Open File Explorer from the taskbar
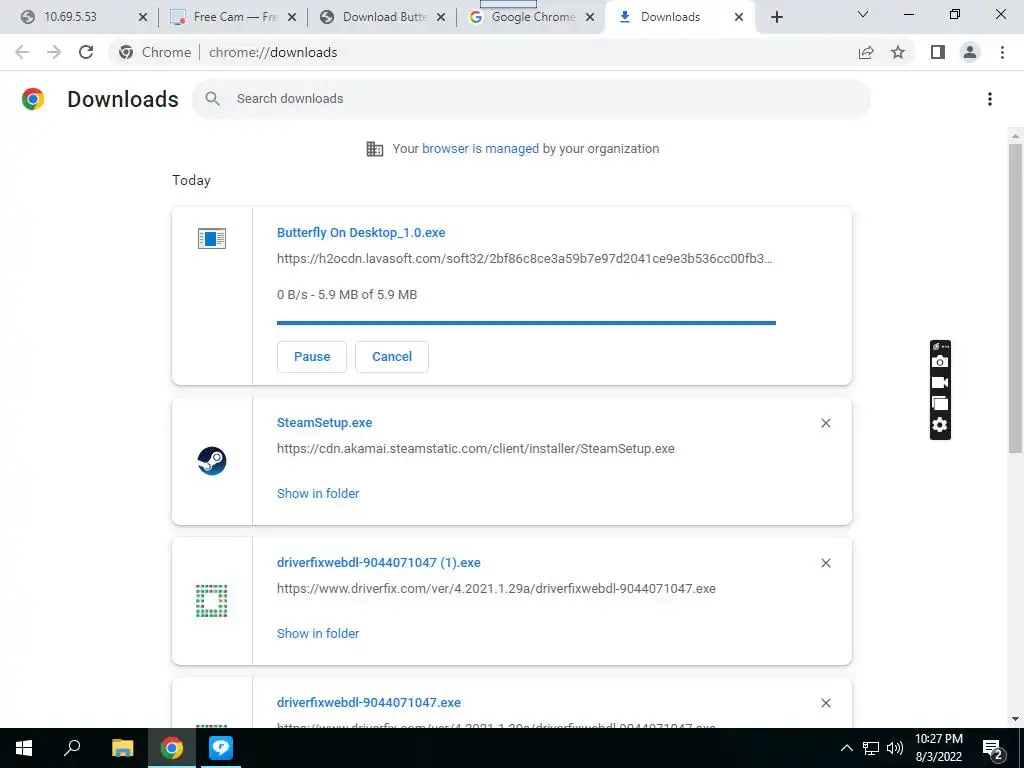Screen dimensions: 1024x768 pyautogui.click(x=122, y=748)
